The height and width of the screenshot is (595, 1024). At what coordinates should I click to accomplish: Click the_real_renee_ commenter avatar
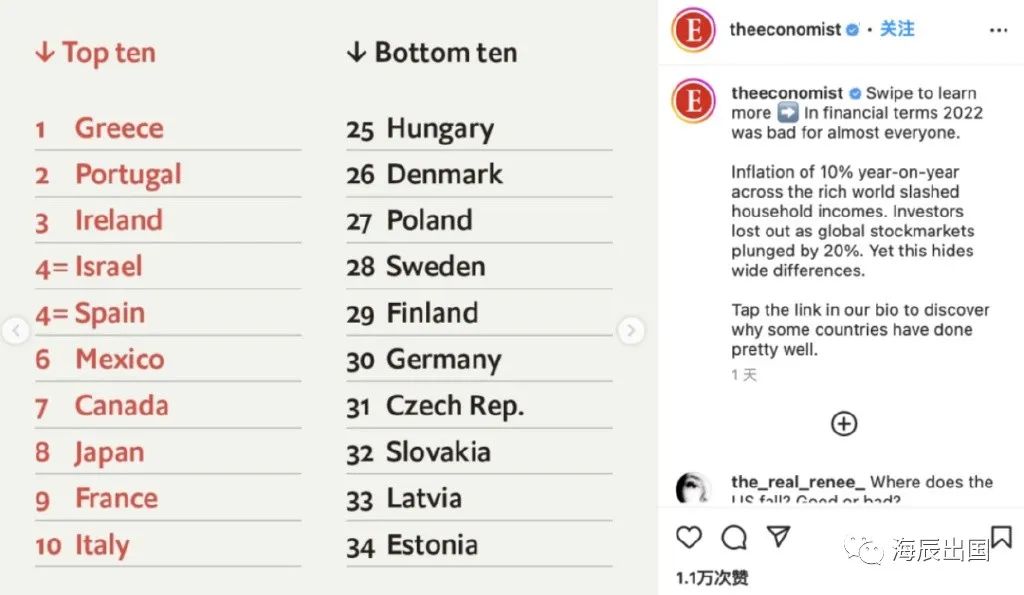tap(694, 487)
